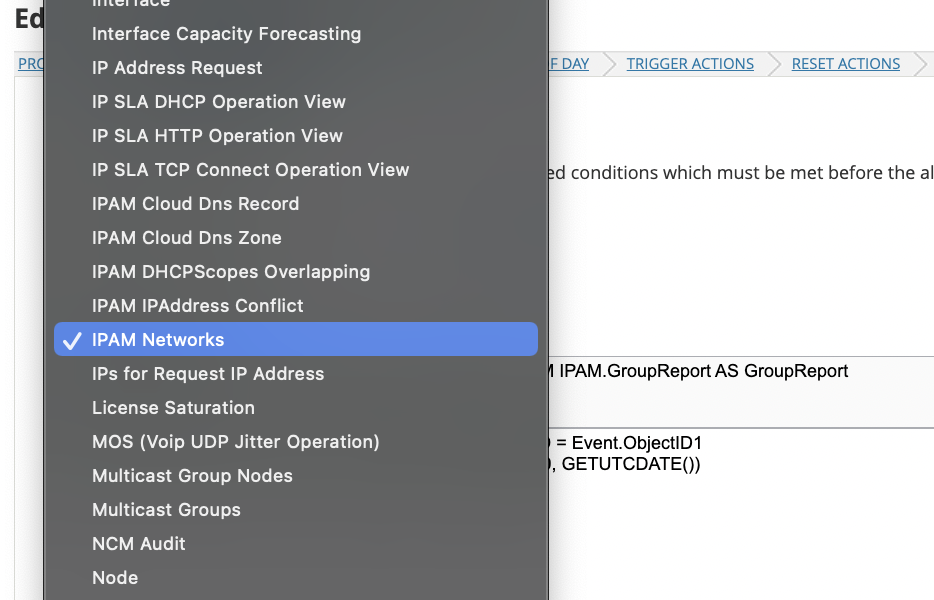
Task: Go to the Reset Actions step
Action: coord(845,64)
